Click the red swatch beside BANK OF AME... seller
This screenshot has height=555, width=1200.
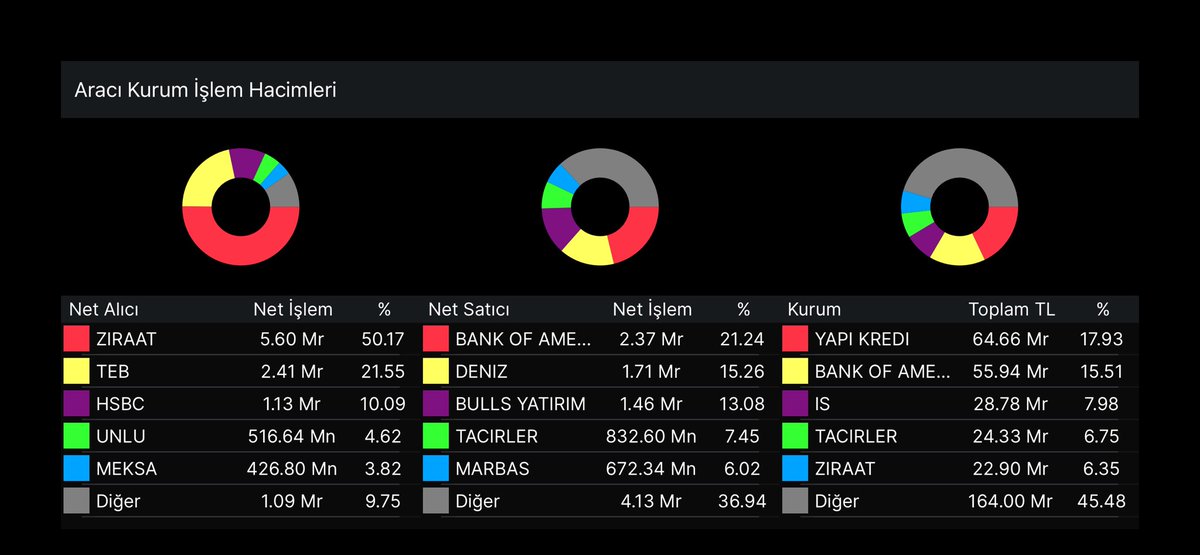click(x=436, y=339)
